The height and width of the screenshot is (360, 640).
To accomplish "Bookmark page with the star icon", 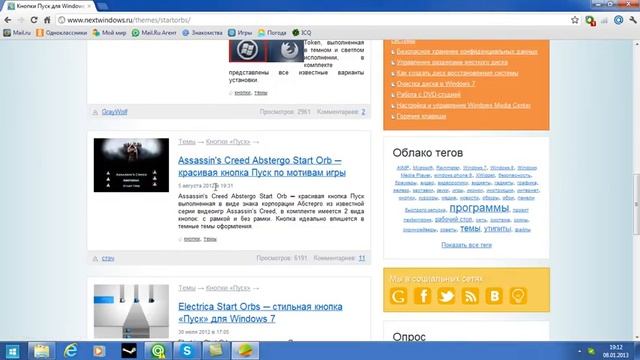I will (x=575, y=20).
